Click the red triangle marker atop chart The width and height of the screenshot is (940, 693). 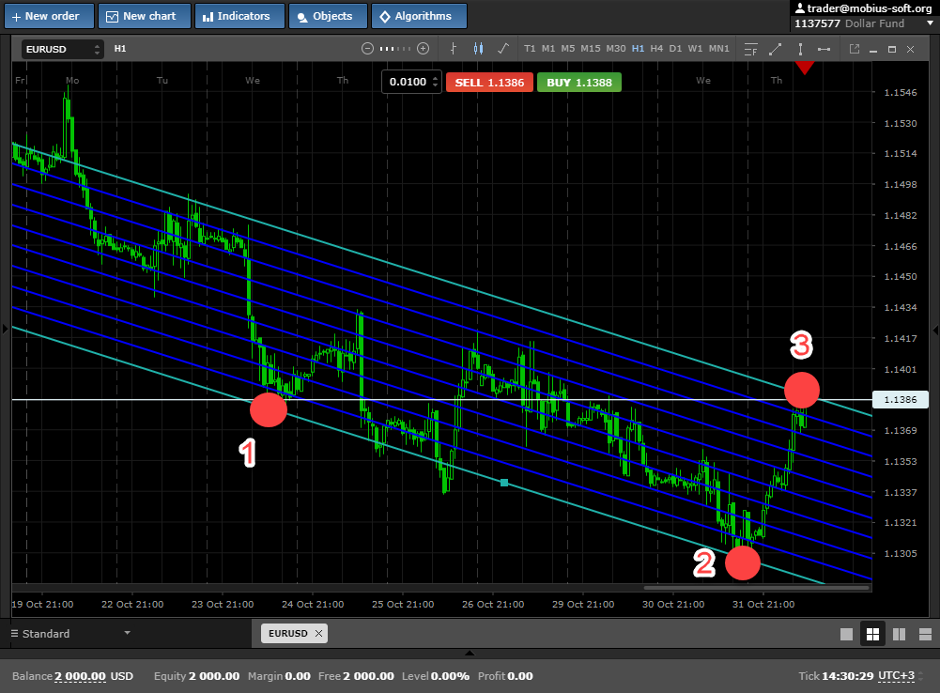click(x=805, y=67)
